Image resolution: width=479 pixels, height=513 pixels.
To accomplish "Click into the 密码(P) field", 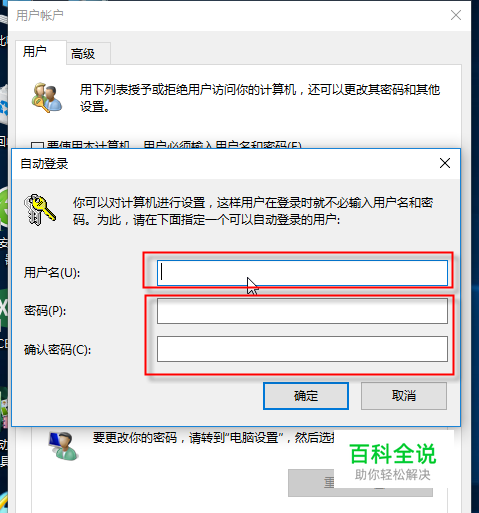I will 302,311.
